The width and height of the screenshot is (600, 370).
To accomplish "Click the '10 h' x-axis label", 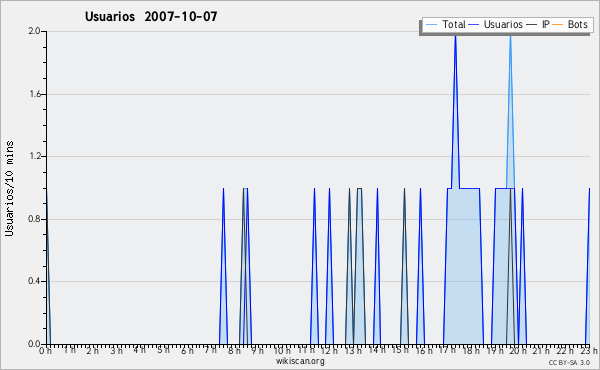I will 282,350.
